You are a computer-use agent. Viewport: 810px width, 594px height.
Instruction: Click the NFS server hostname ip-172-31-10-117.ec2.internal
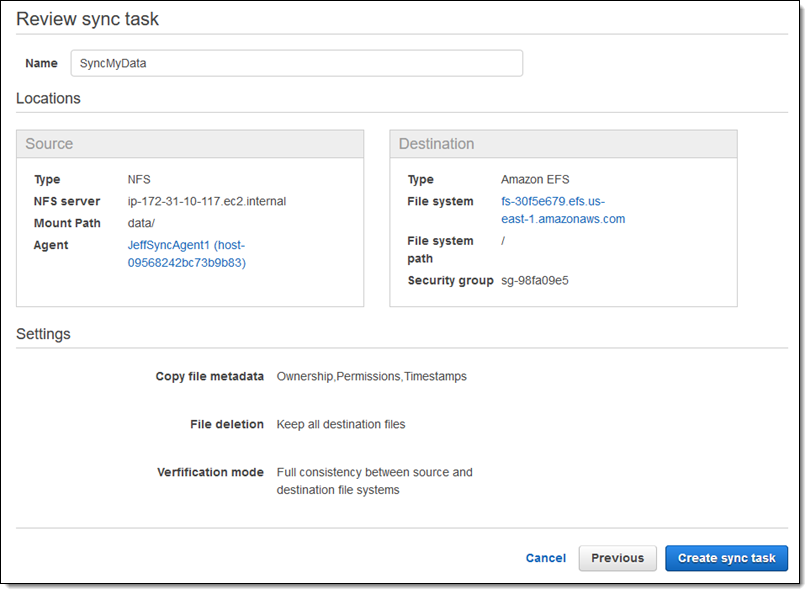tap(207, 201)
